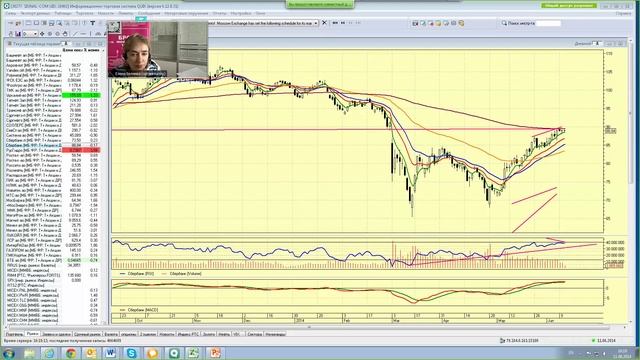Choose the horizontal line drawing tool
This screenshot has height=360, width=640.
(83, 34)
